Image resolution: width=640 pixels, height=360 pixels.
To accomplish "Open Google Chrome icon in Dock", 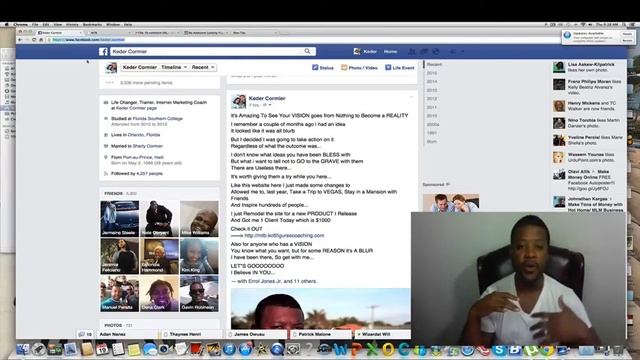I will click(x=547, y=350).
